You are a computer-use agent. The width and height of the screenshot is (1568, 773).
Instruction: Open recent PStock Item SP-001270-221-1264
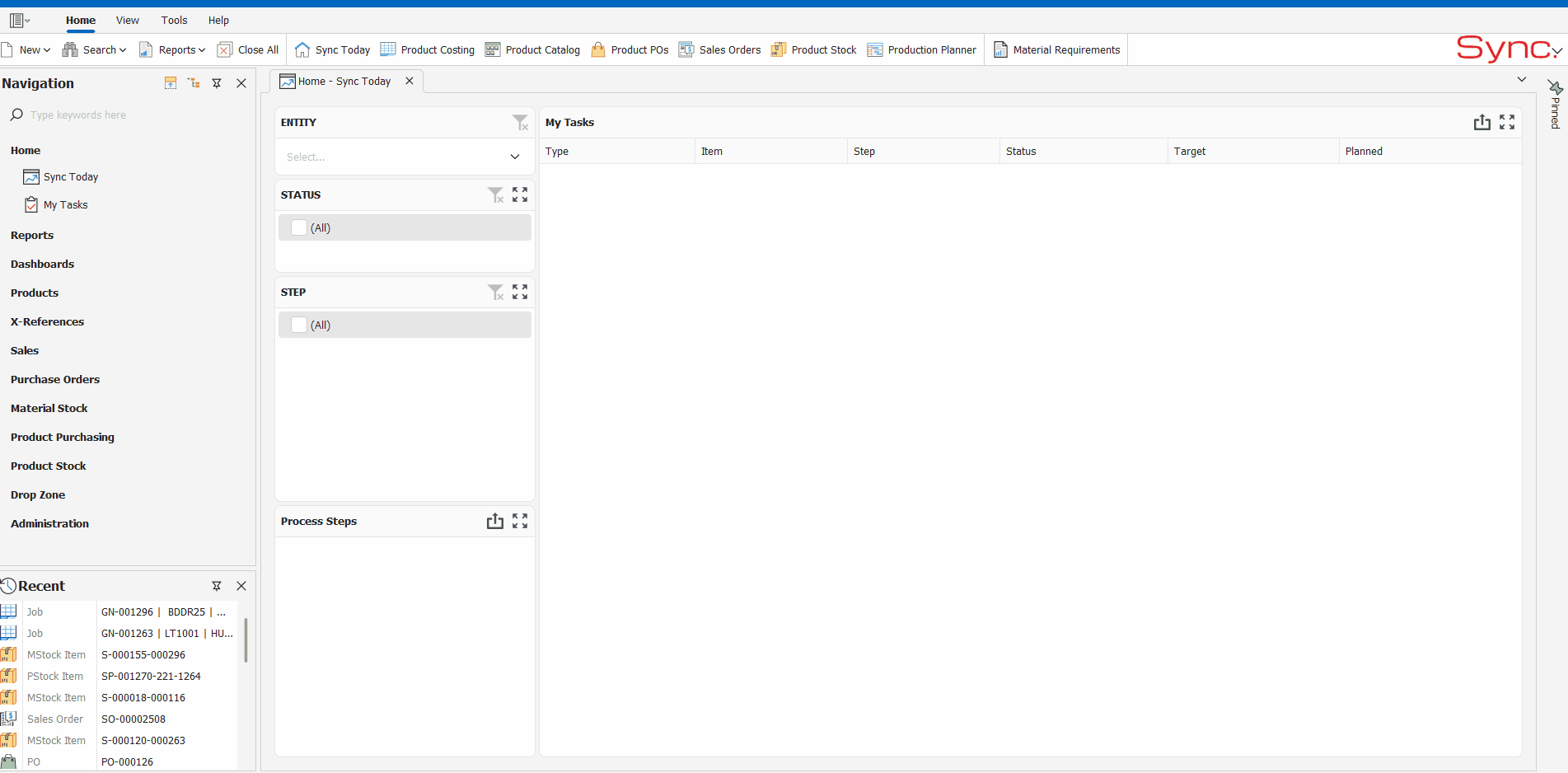point(119,677)
